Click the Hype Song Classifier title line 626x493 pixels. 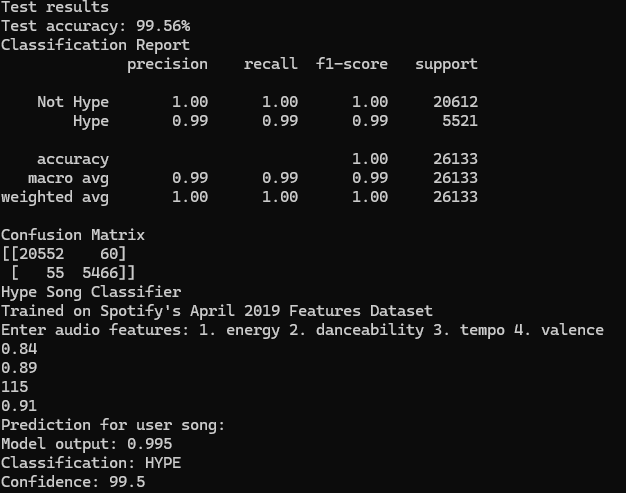91,292
